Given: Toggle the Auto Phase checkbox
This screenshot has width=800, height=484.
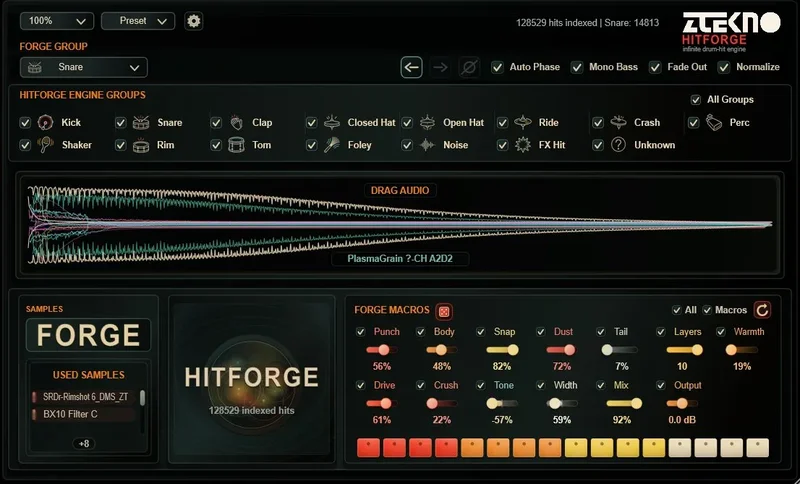Looking at the screenshot, I should click(x=497, y=67).
